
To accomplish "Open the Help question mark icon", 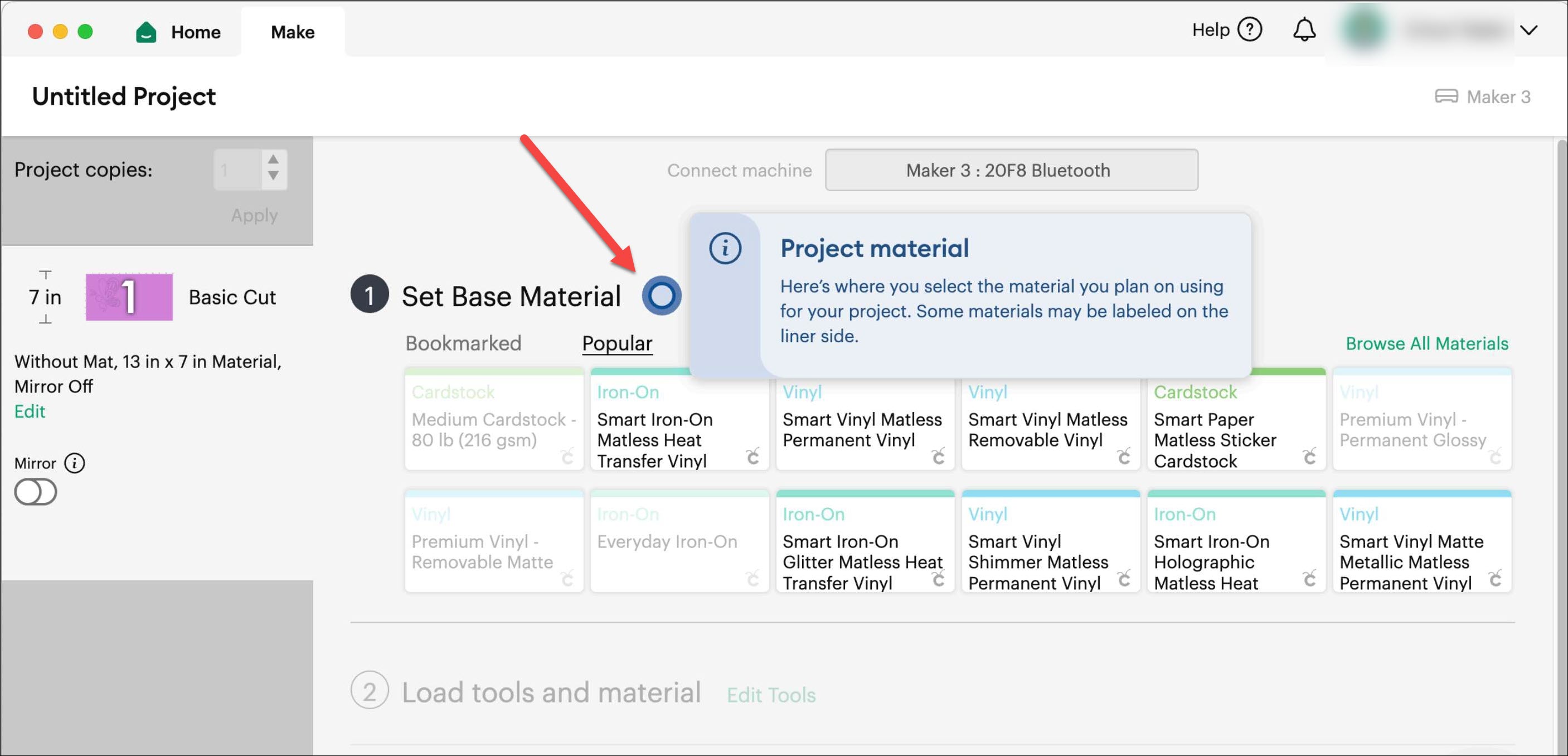I will pyautogui.click(x=1250, y=30).
